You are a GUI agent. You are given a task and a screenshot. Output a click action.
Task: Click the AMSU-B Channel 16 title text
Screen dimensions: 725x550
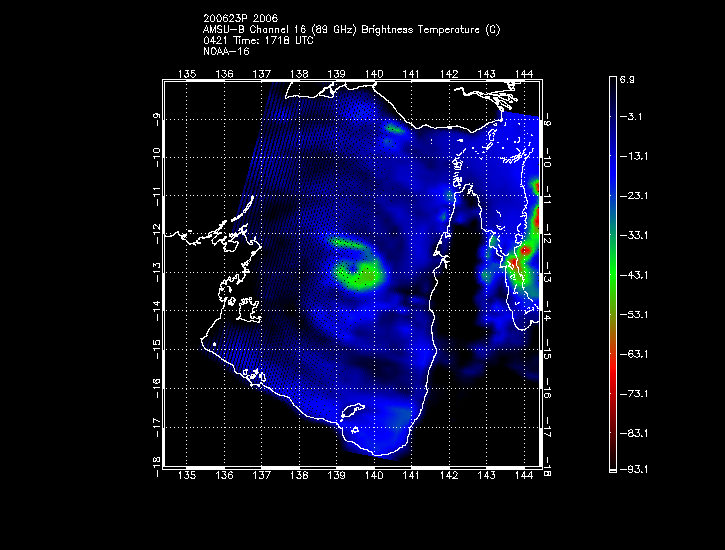tap(351, 30)
